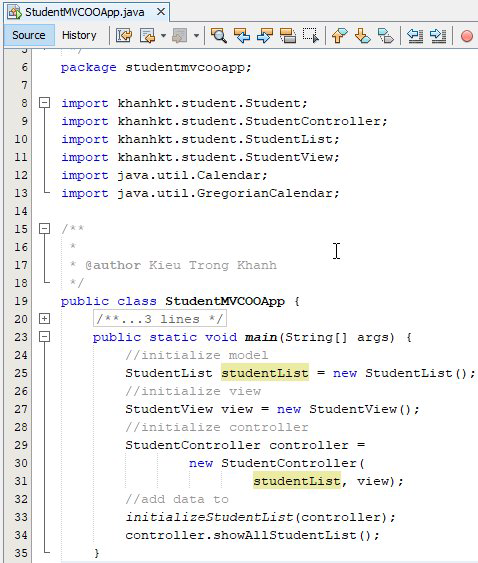Click the Last Edit toolbar icon
The width and height of the screenshot is (478, 563).
coord(124,36)
